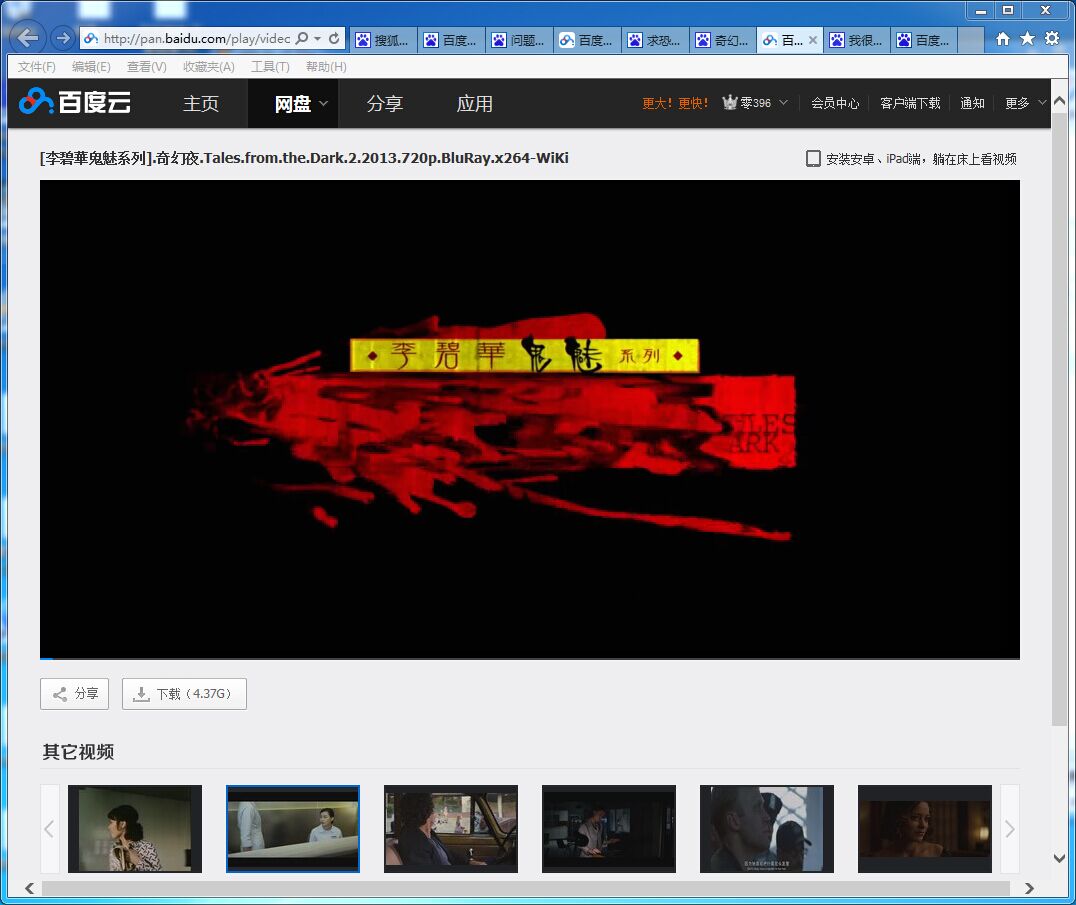Click the video progress bar
Screen dimensions: 1076x905
(x=528, y=659)
